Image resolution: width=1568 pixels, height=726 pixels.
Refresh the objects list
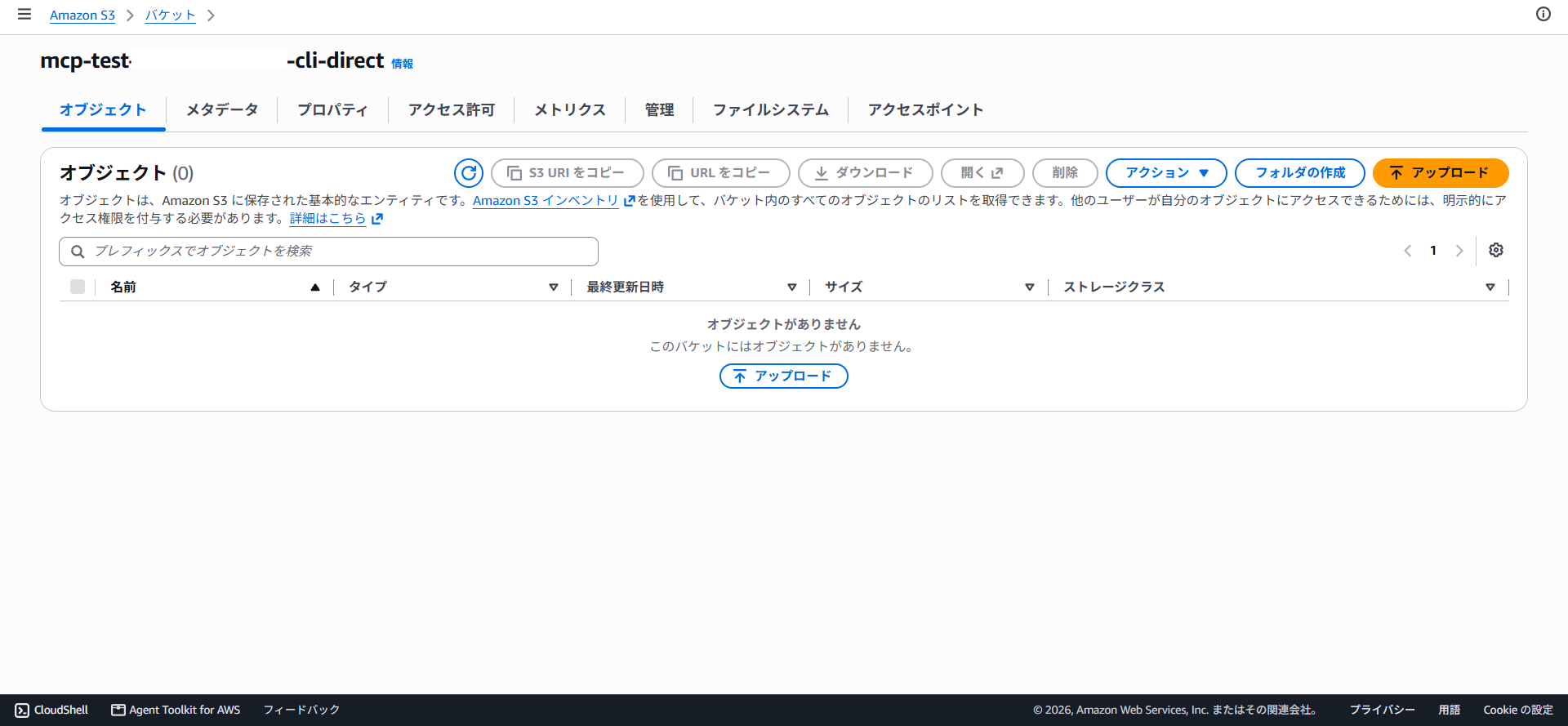[x=469, y=173]
